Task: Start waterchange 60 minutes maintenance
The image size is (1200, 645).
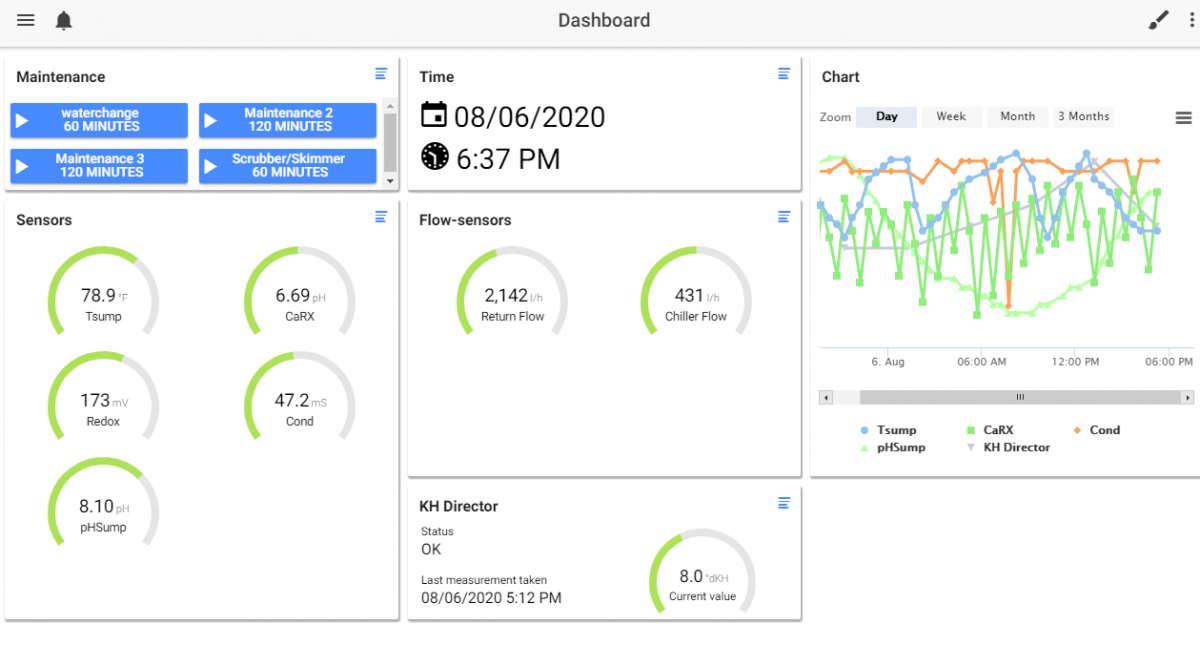Action: [99, 120]
